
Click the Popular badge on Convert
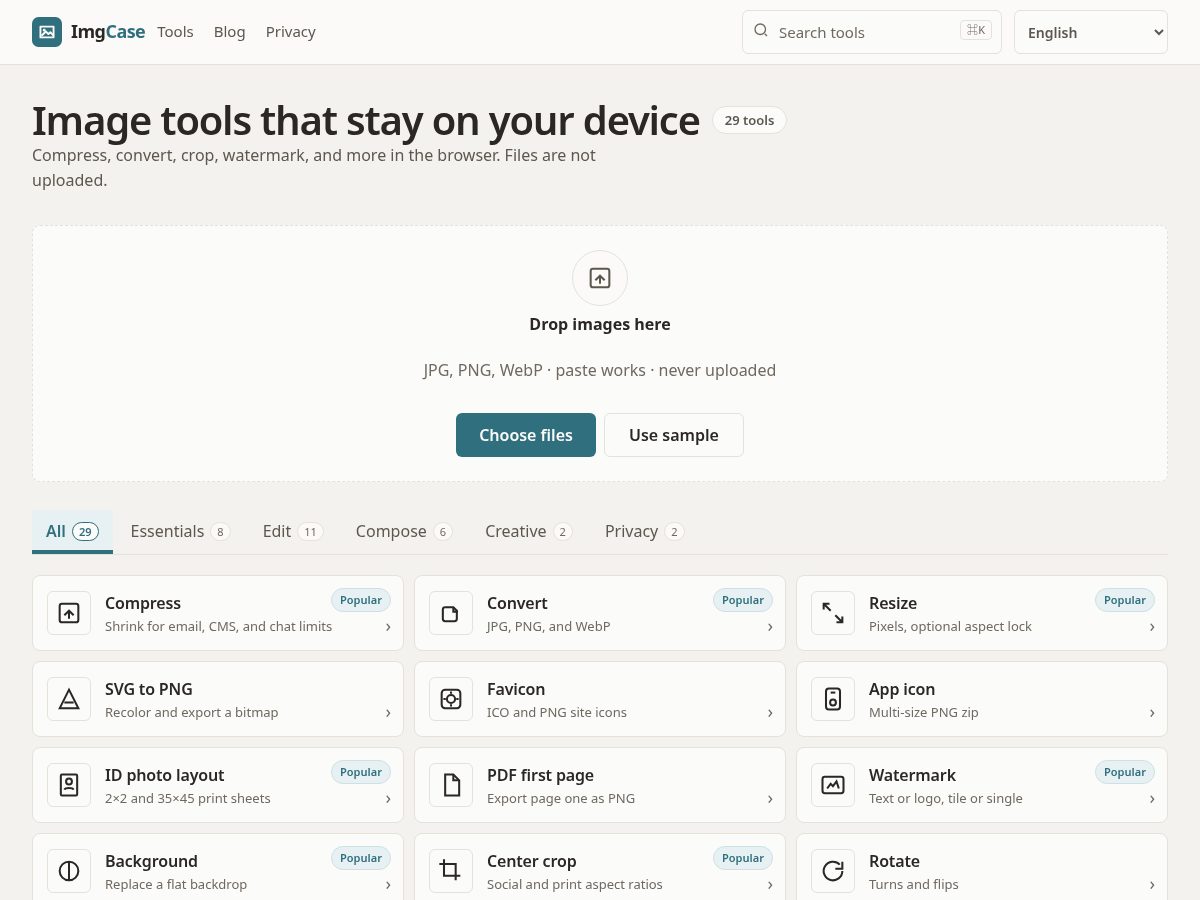tap(743, 600)
